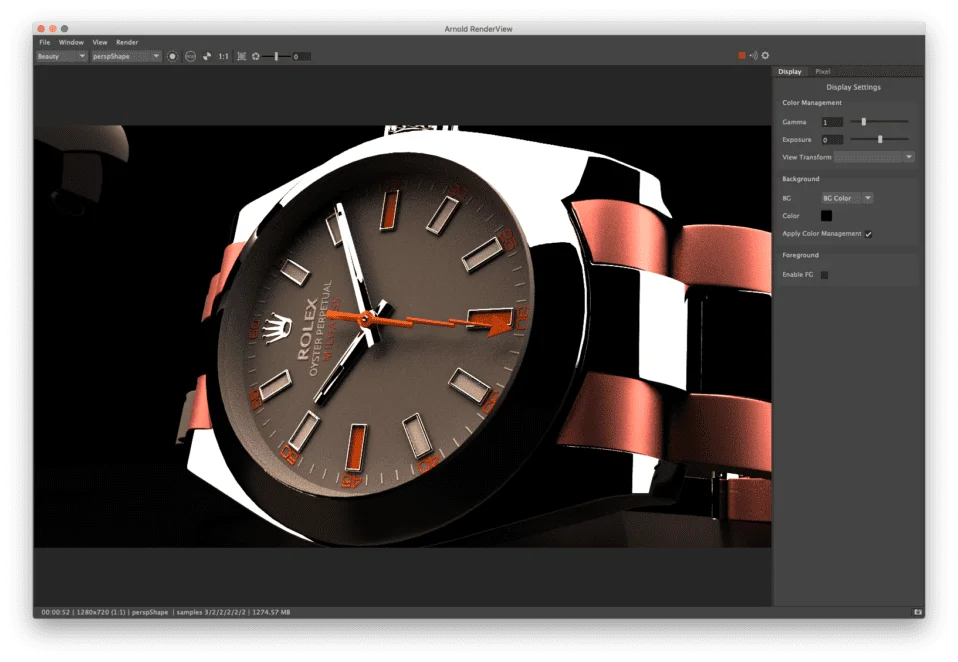Screen dimensions: 958x662
Task: Click the "Gamma" label
Action: (x=794, y=122)
